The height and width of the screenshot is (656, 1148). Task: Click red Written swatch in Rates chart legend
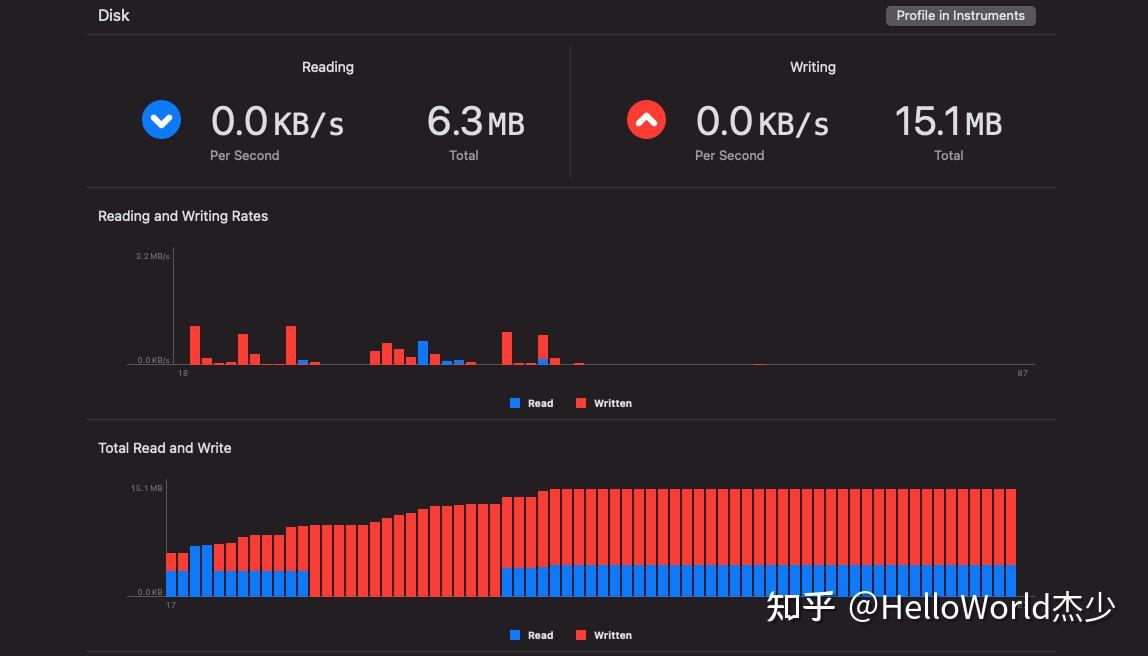(581, 403)
